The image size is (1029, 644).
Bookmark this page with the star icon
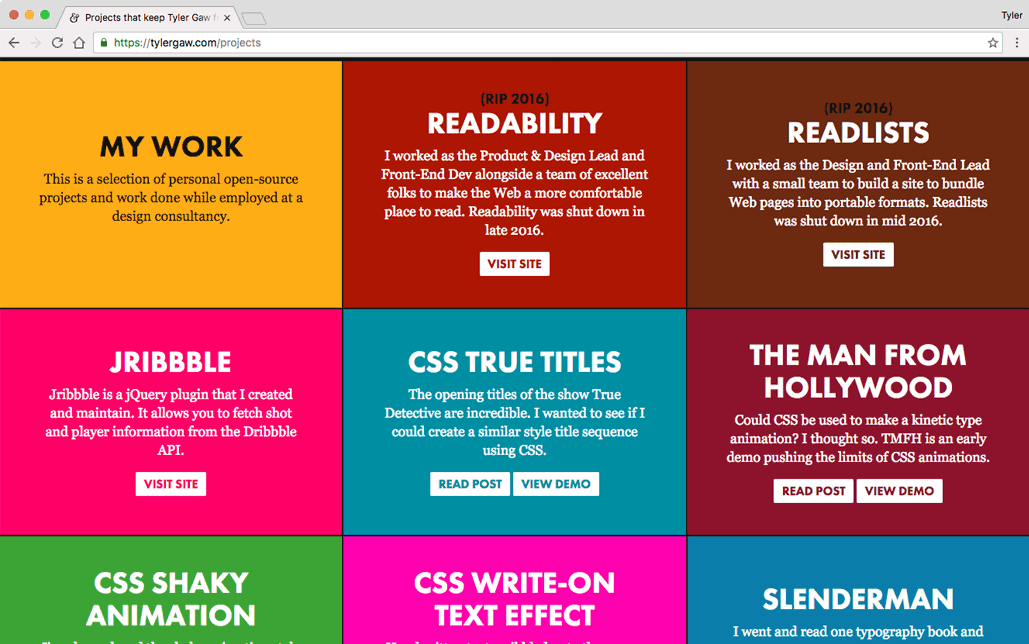click(x=991, y=42)
